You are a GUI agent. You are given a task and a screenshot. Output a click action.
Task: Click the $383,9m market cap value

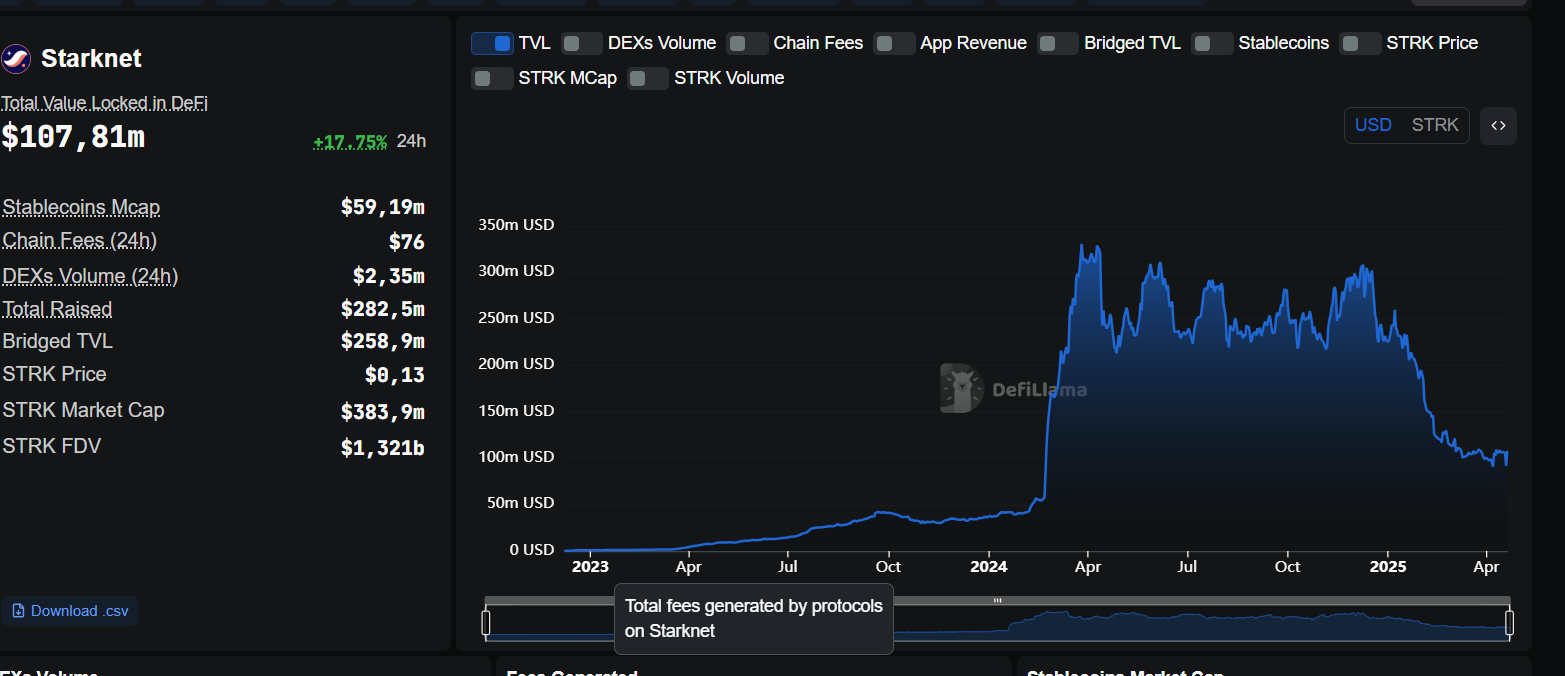click(383, 411)
